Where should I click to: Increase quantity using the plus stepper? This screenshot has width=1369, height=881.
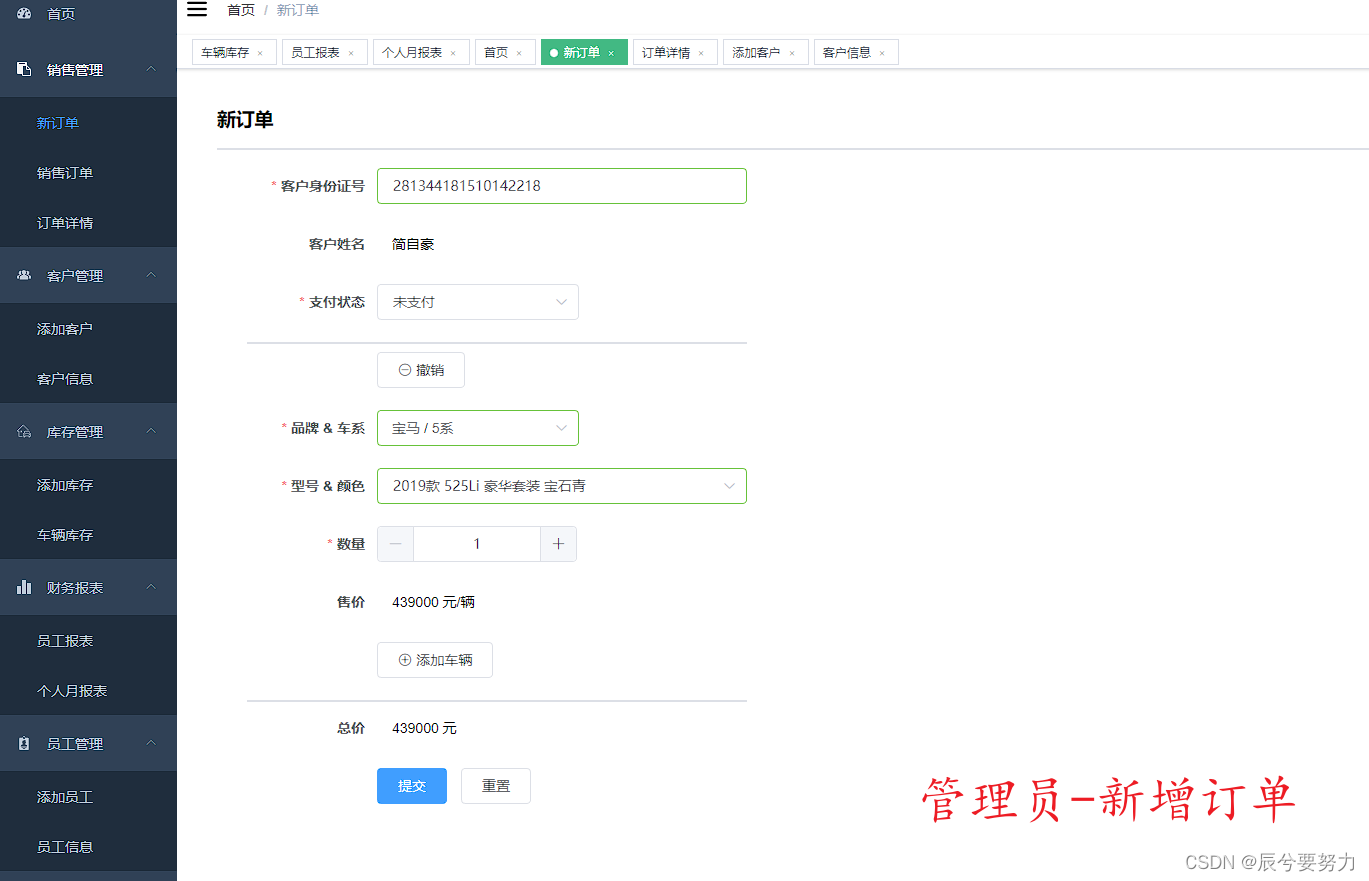tap(558, 543)
